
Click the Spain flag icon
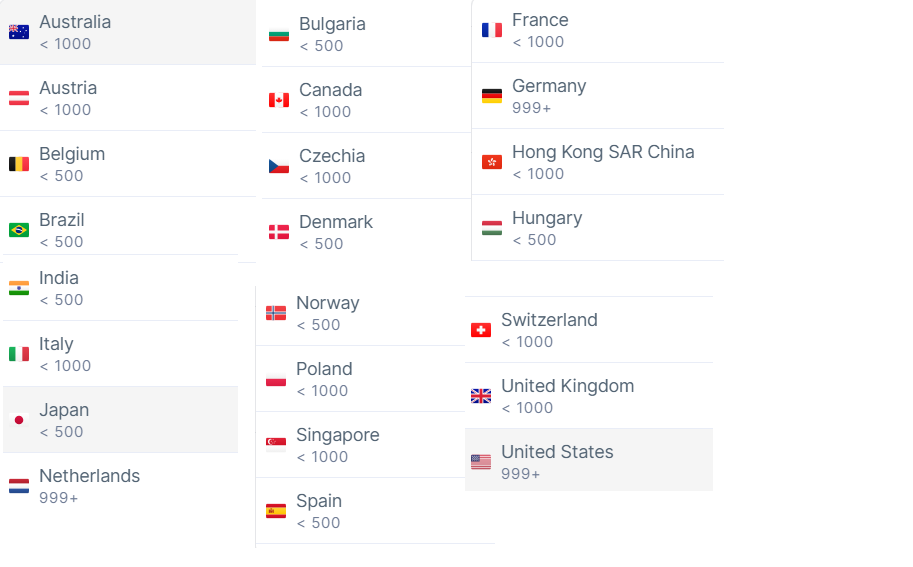[275, 511]
